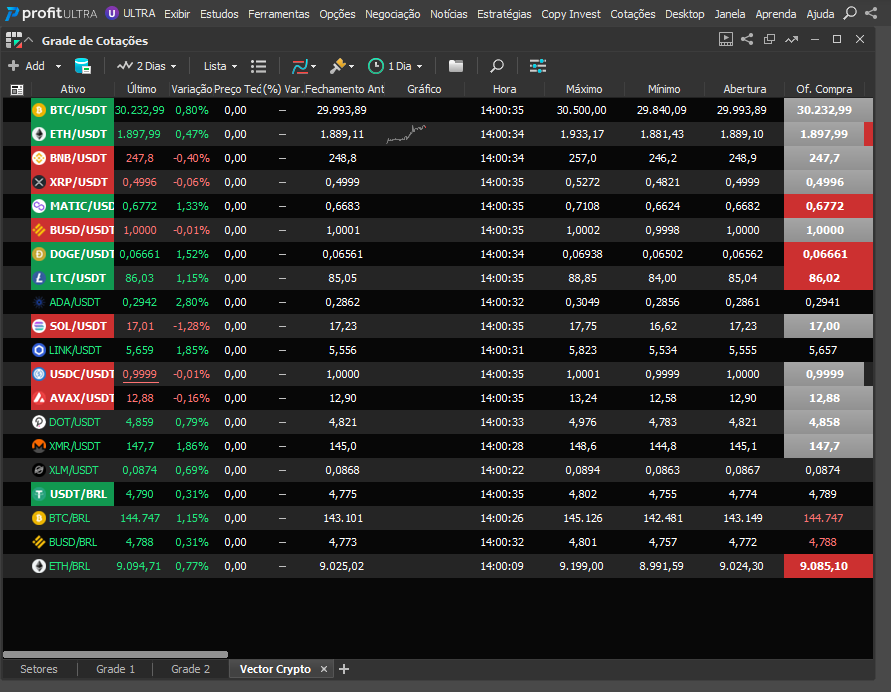Image resolution: width=891 pixels, height=692 pixels.
Task: Click the share icon in the top menu bar
Action: (x=871, y=13)
